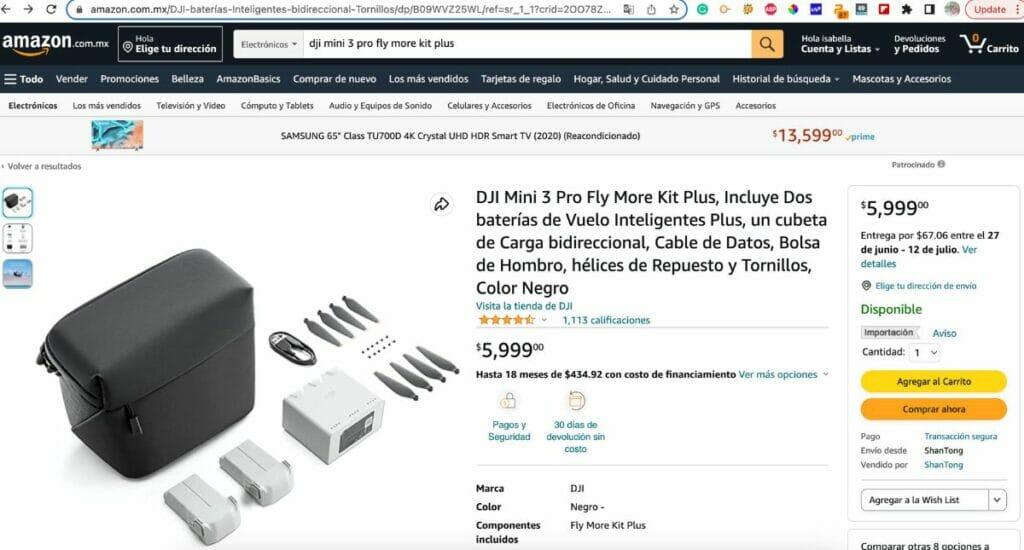
Task: Click the Agregar al Carrito button
Action: click(x=933, y=381)
